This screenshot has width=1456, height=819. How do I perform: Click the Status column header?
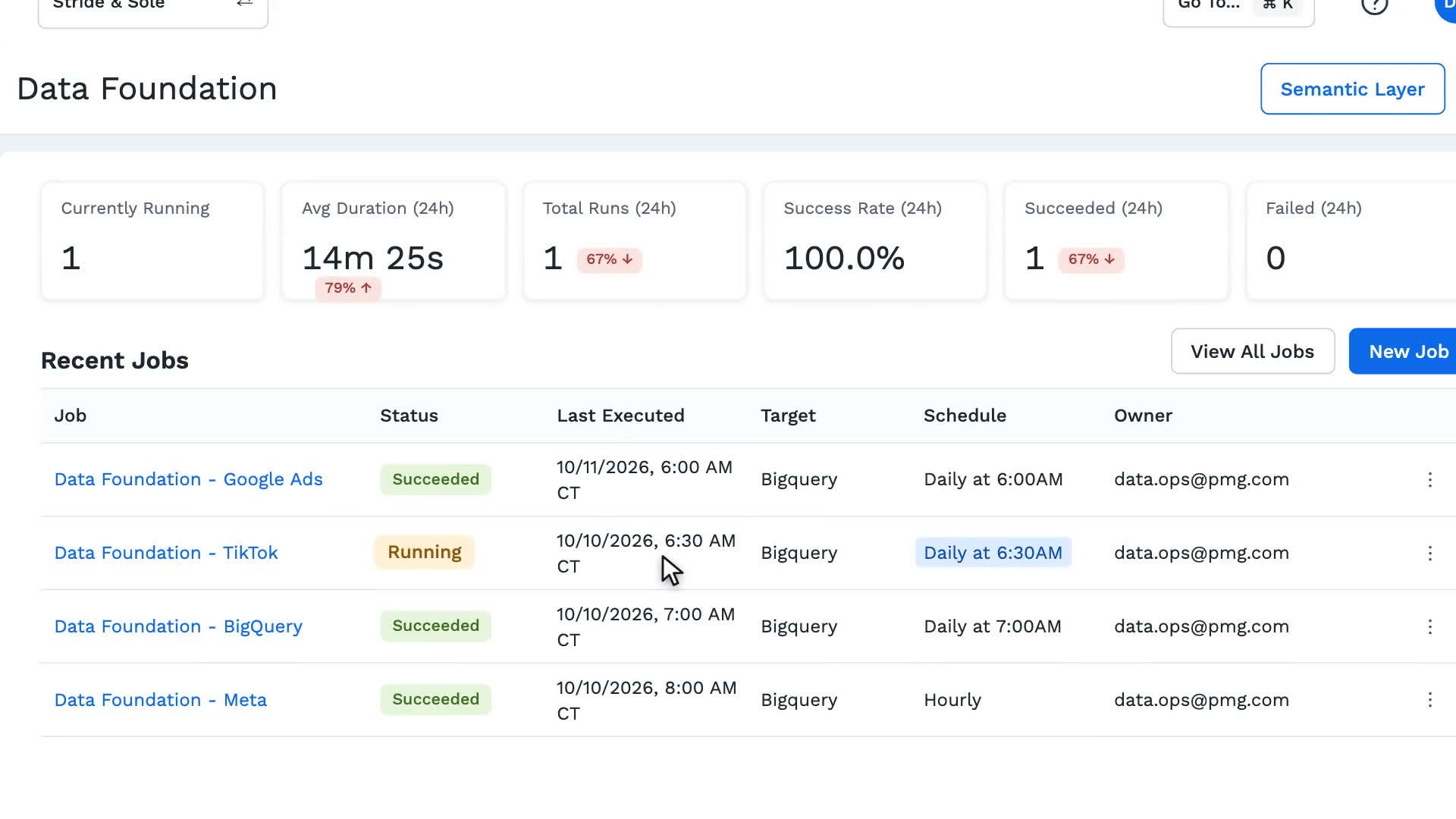point(409,416)
